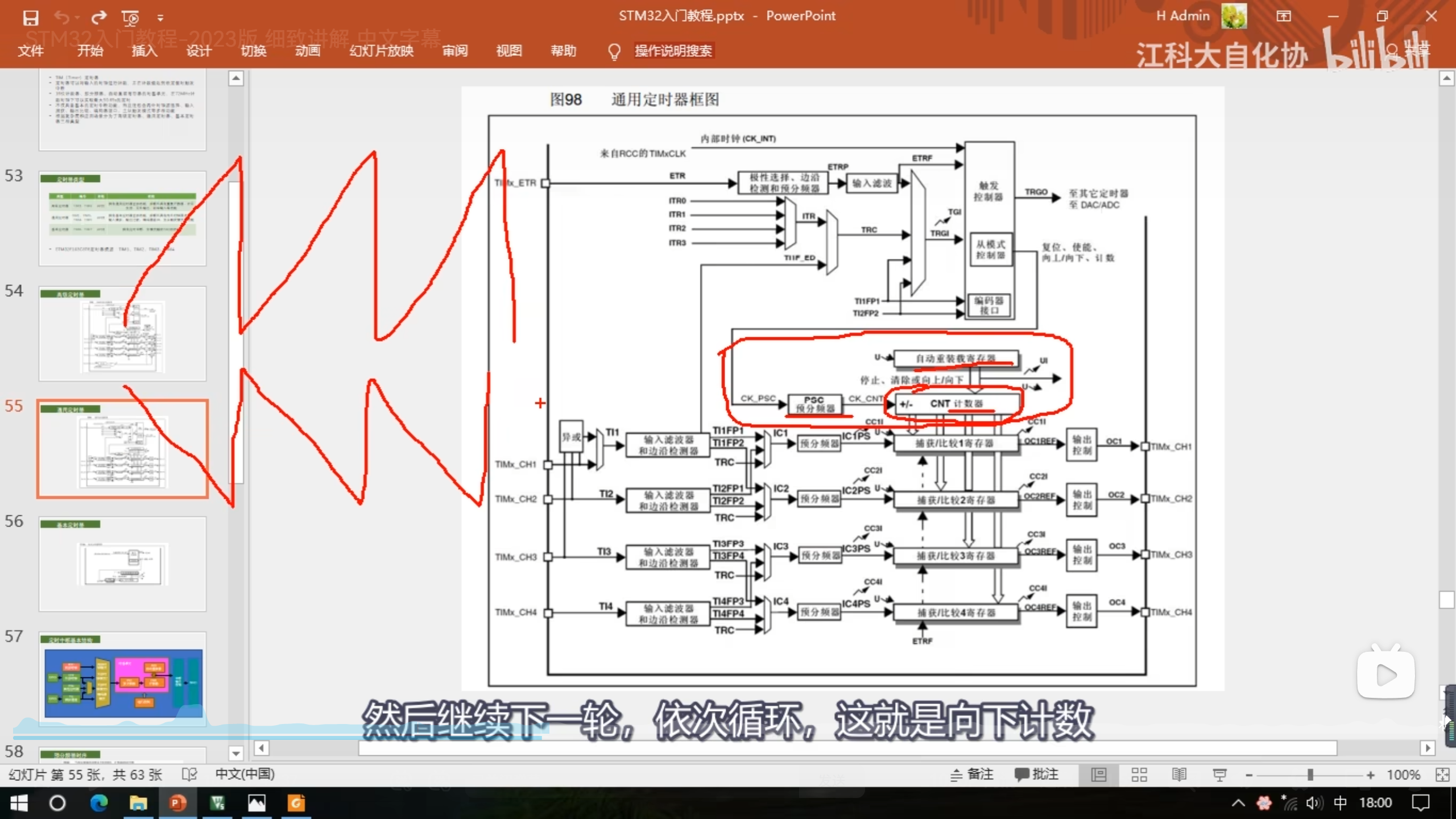
Task: Expand the Customize Quick Access Toolbar dropdown
Action: 160,18
